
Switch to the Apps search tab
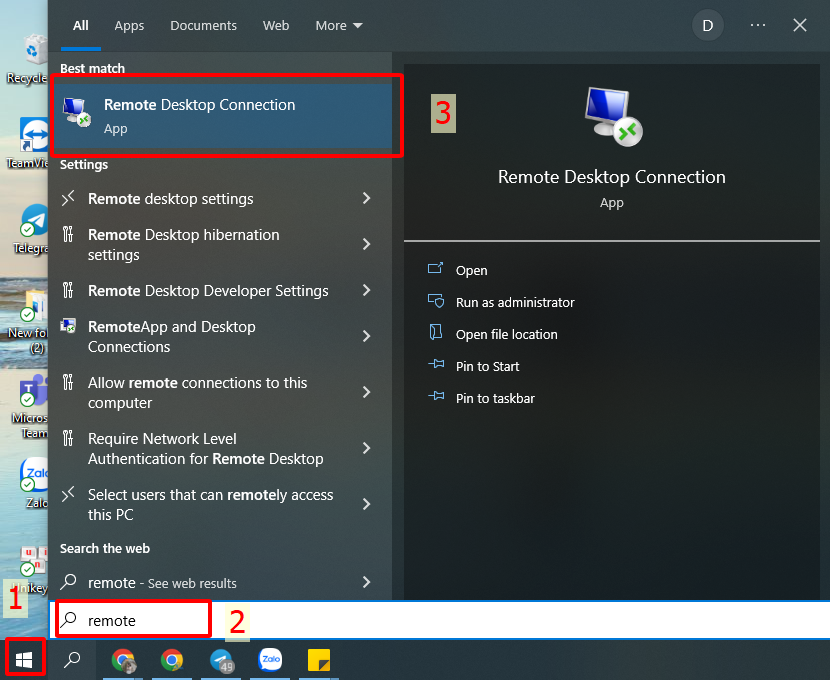click(x=129, y=25)
